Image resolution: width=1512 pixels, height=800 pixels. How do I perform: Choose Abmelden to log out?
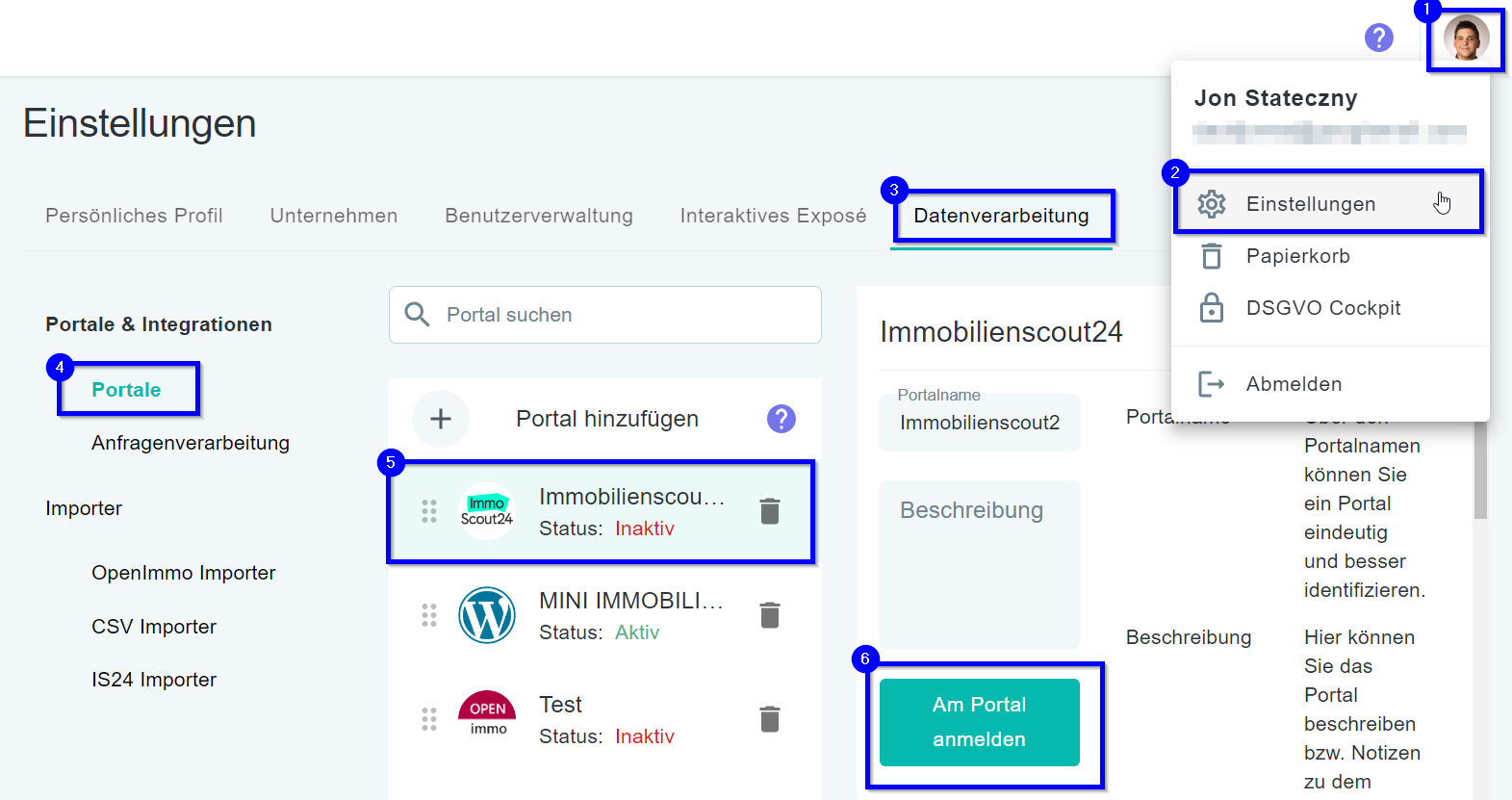coord(1294,384)
